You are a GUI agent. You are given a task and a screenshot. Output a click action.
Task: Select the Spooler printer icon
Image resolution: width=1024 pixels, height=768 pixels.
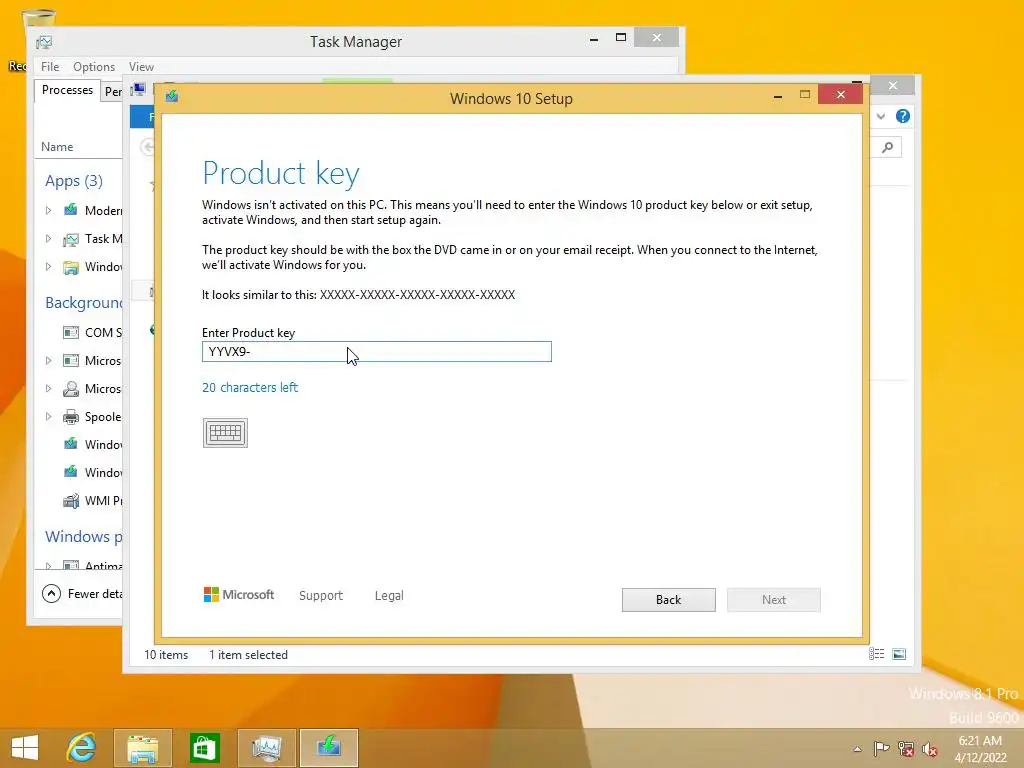(x=71, y=417)
